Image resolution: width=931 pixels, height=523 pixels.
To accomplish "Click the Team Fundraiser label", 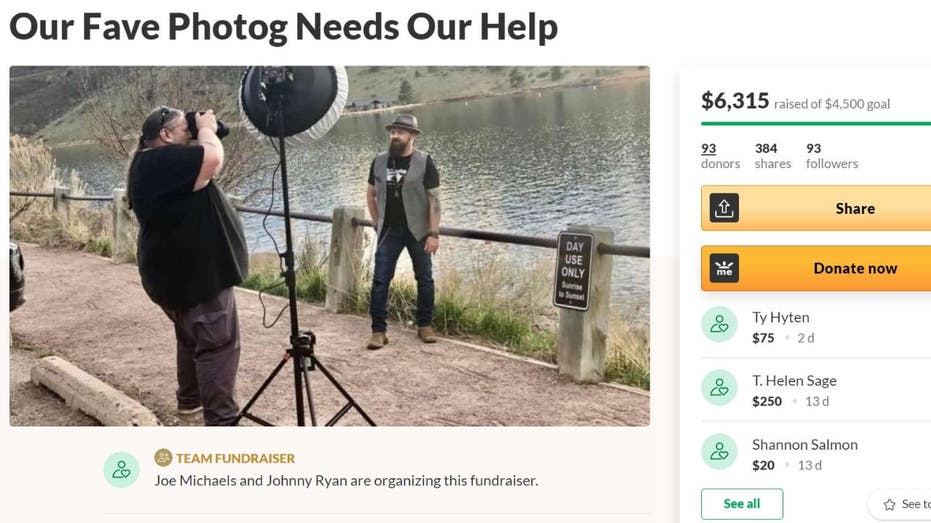I will (x=235, y=458).
